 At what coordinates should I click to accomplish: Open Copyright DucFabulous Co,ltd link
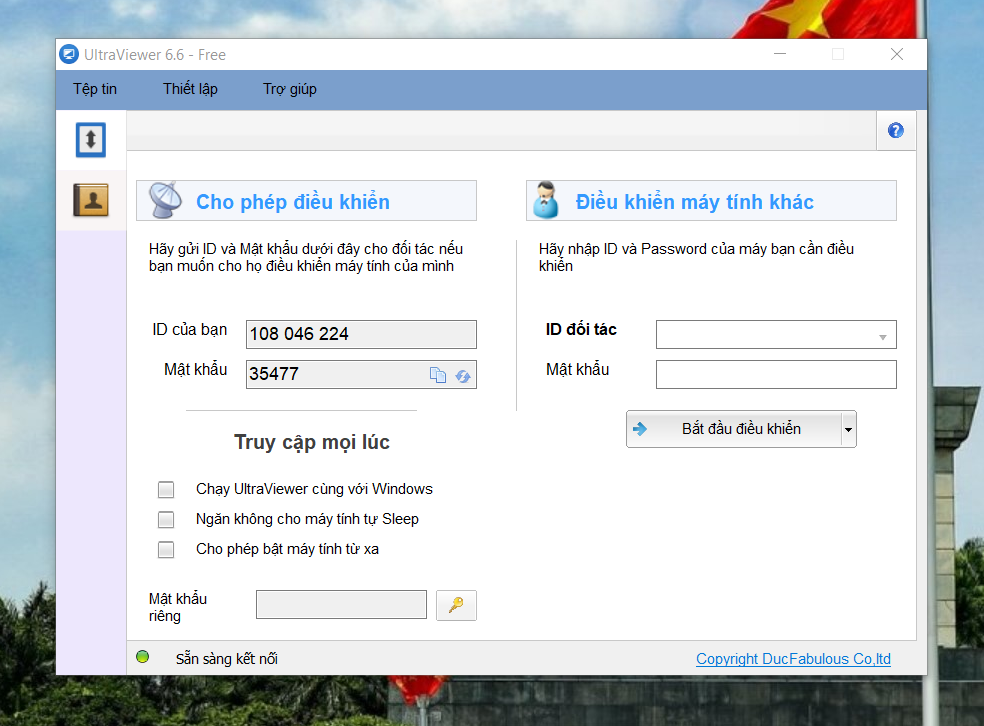pos(793,659)
